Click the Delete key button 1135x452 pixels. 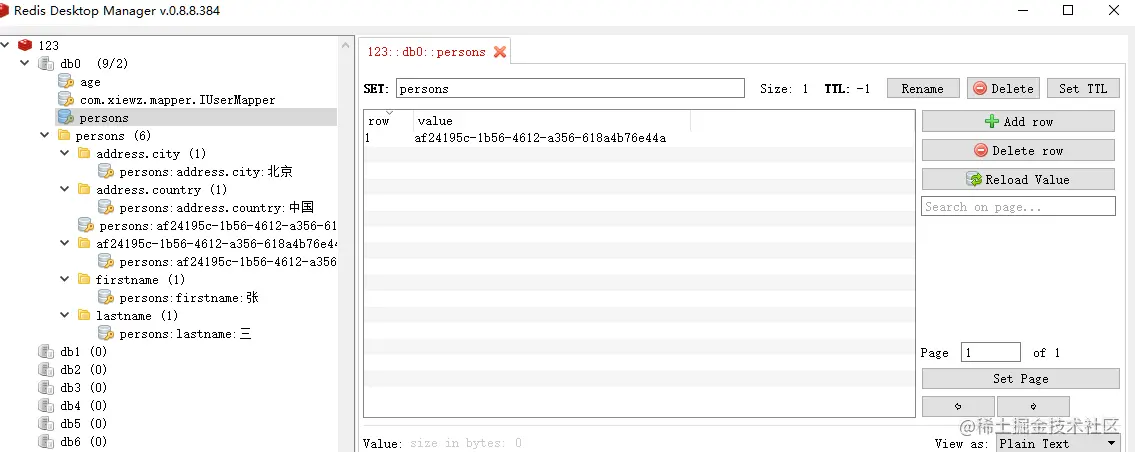[1003, 88]
